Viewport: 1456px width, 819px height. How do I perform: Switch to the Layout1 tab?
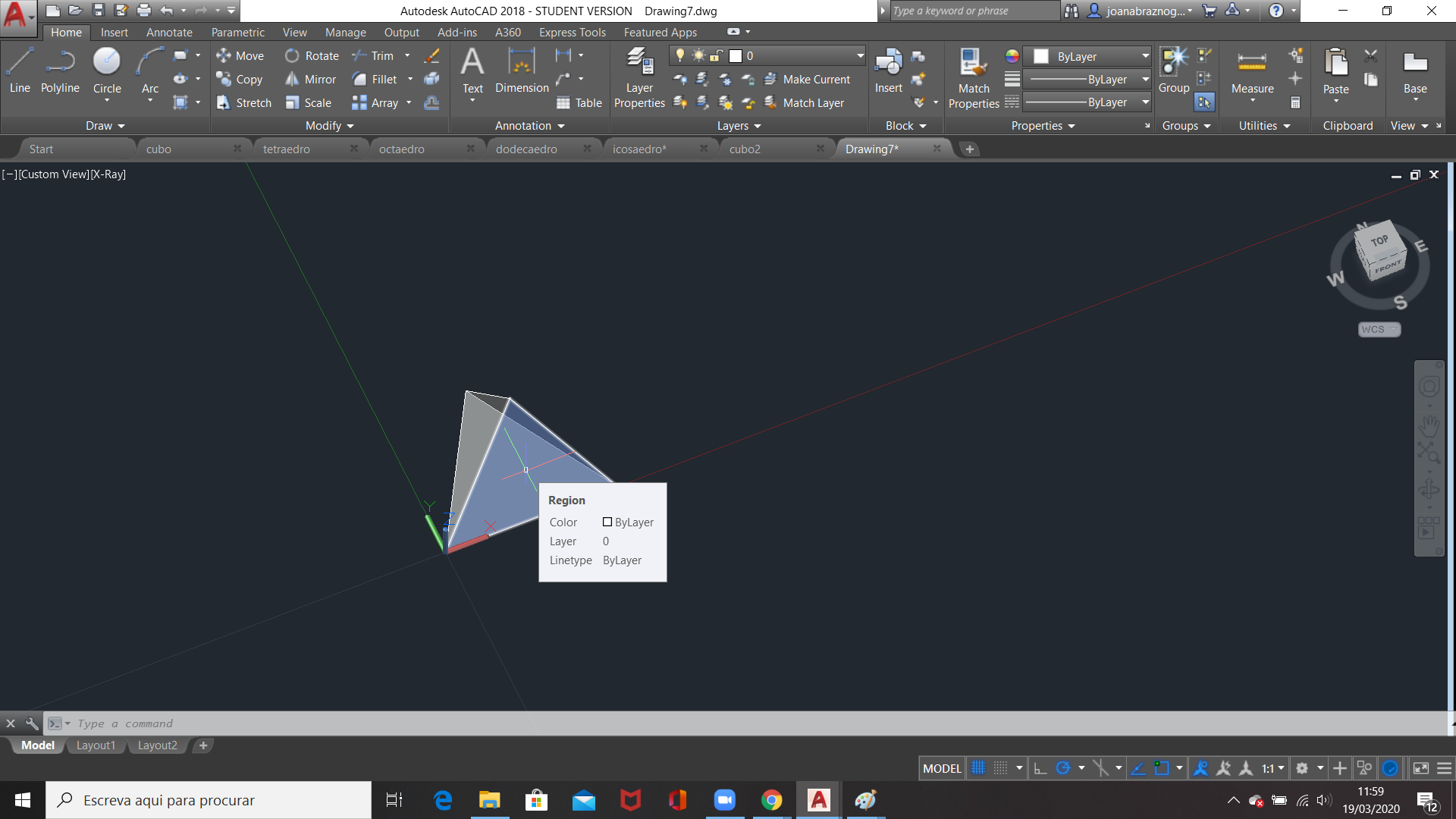click(96, 745)
